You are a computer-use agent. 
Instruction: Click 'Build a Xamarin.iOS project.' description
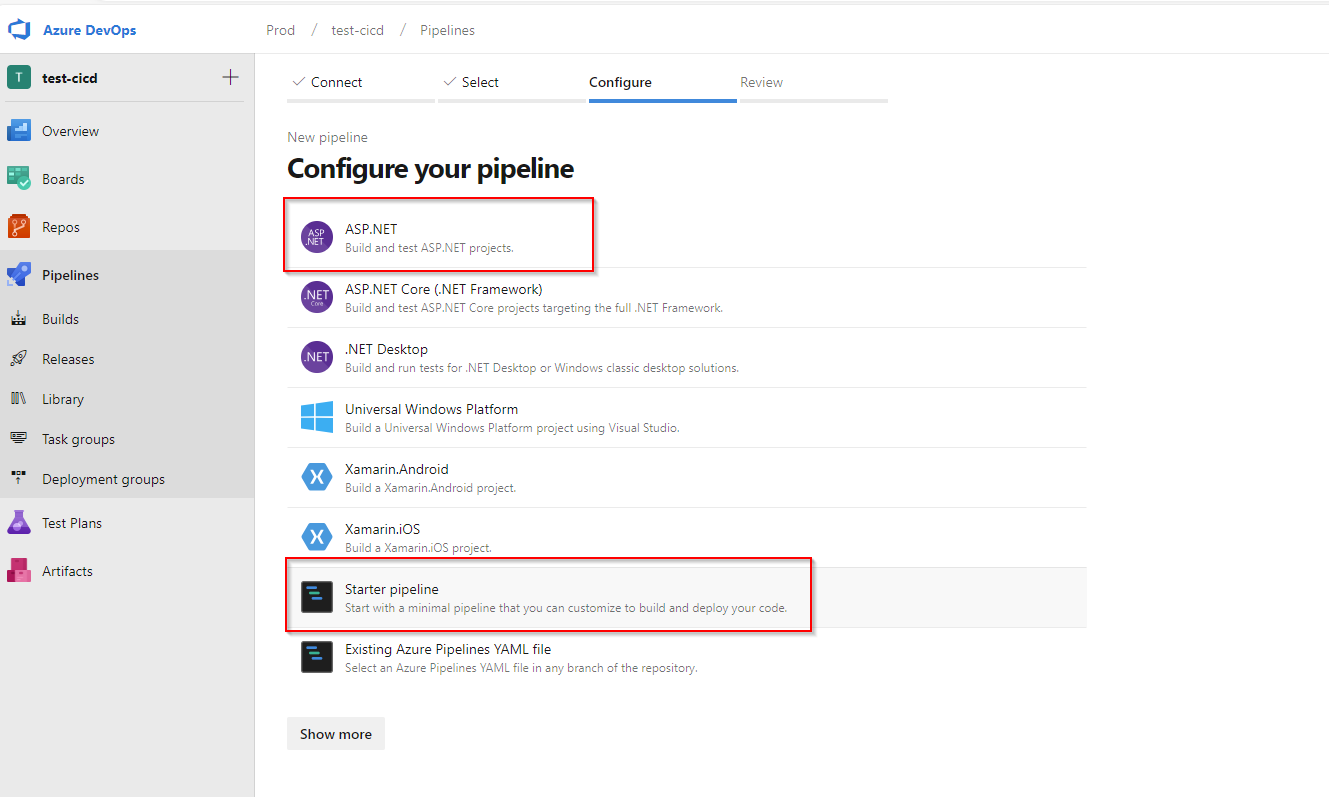[418, 548]
